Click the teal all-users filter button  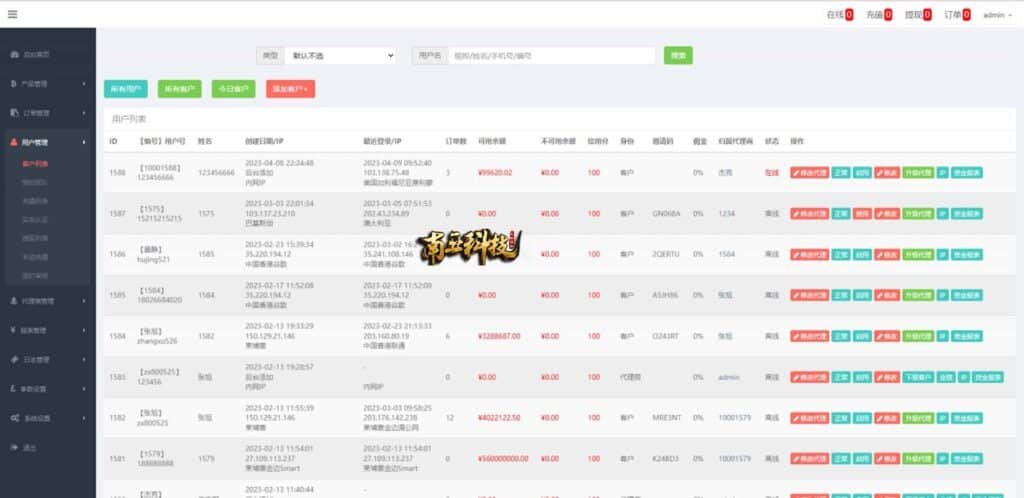pyautogui.click(x=126, y=89)
